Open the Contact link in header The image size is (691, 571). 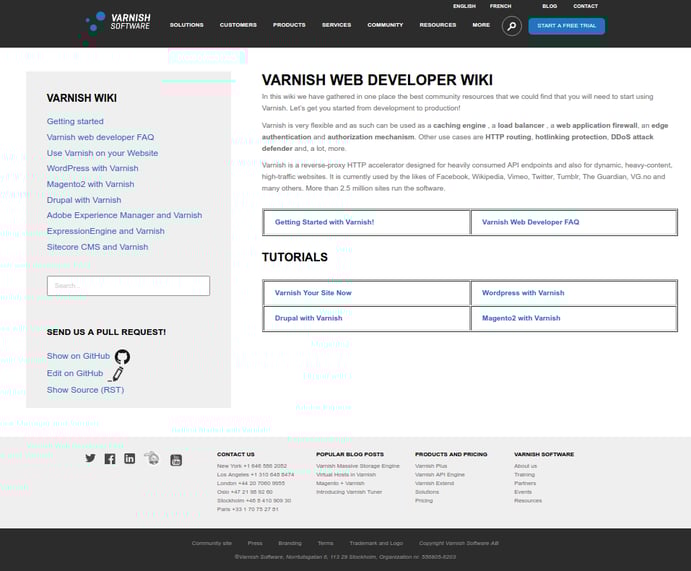585,6
